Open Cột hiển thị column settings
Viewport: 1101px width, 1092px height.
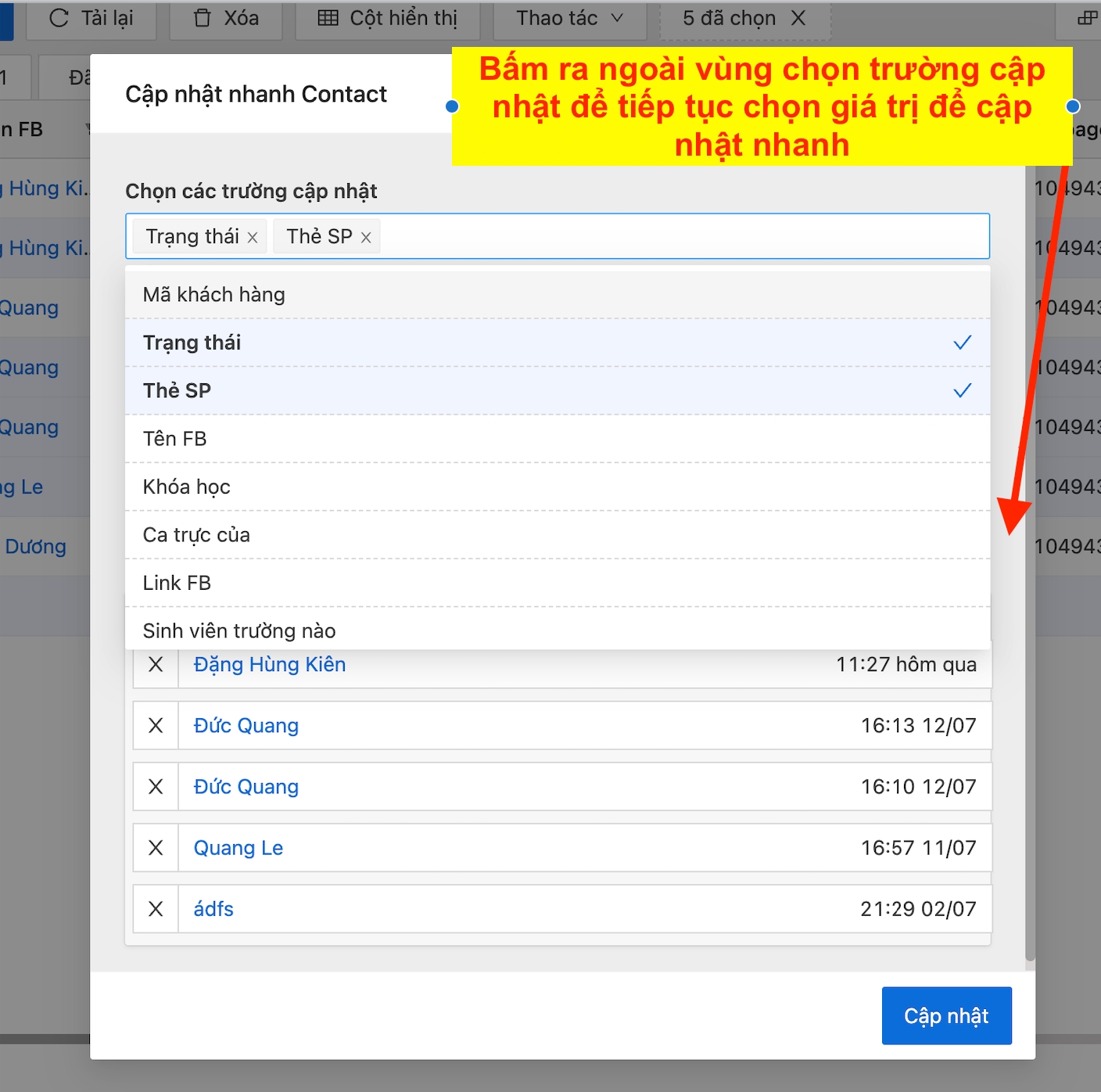tap(388, 19)
